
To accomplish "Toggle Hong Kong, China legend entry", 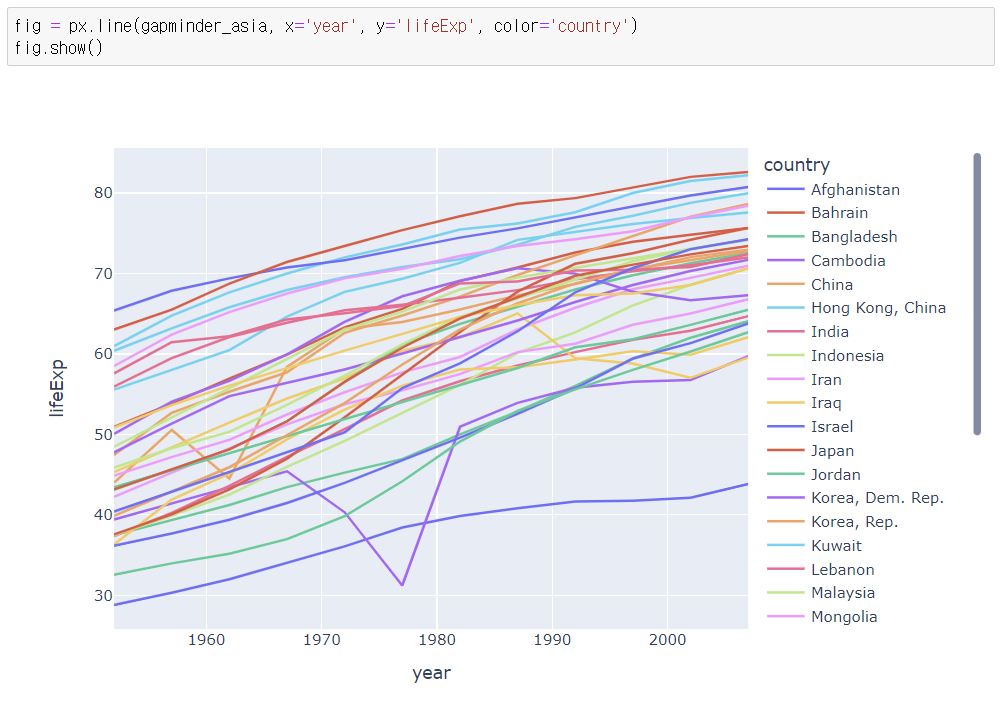I will pyautogui.click(x=857, y=308).
